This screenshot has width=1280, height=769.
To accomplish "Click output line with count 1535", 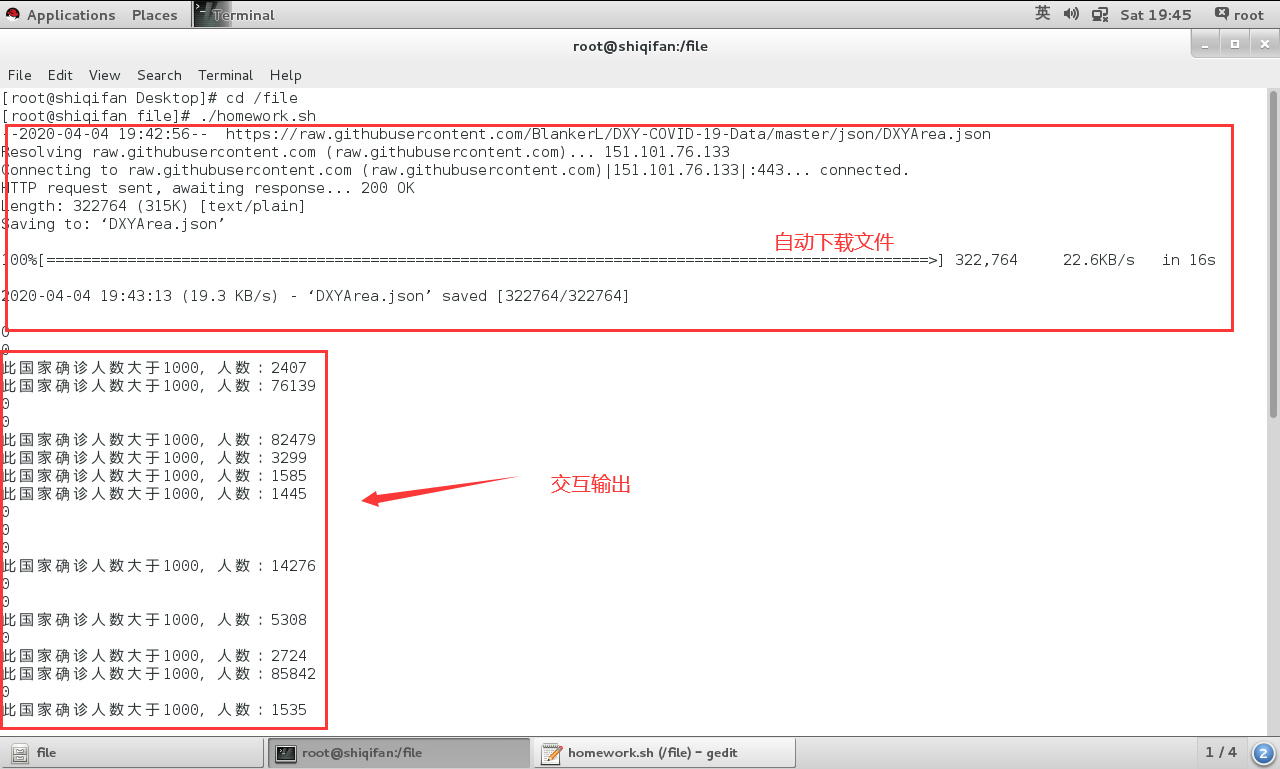I will (x=155, y=710).
